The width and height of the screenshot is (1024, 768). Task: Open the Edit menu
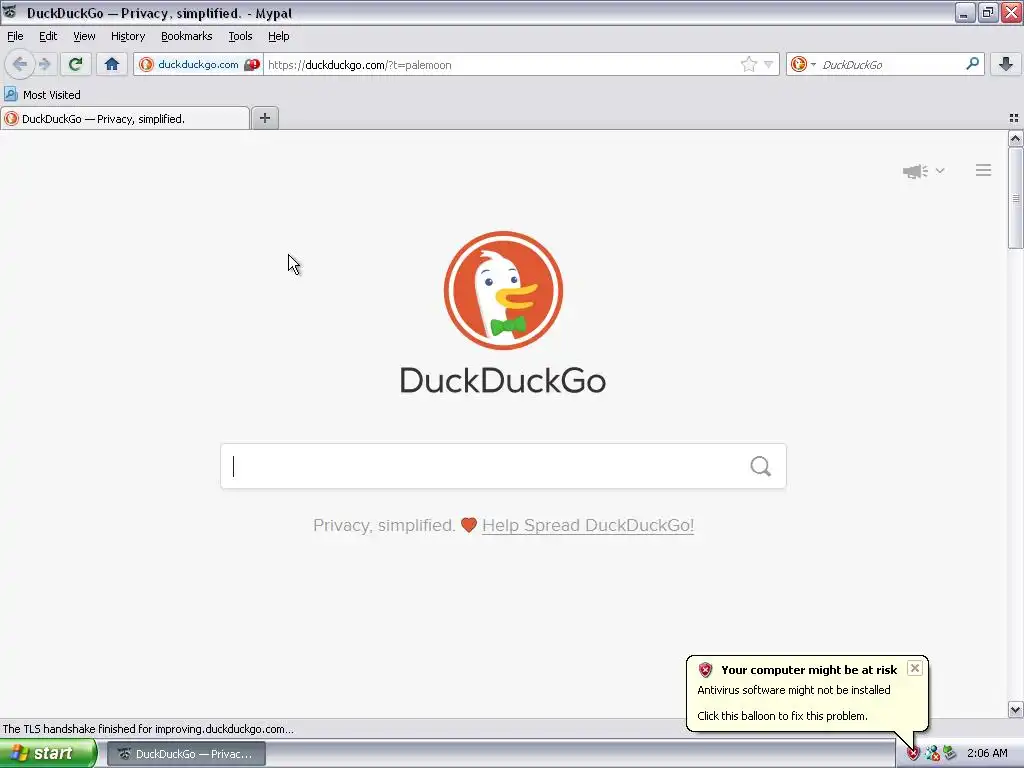tap(48, 36)
